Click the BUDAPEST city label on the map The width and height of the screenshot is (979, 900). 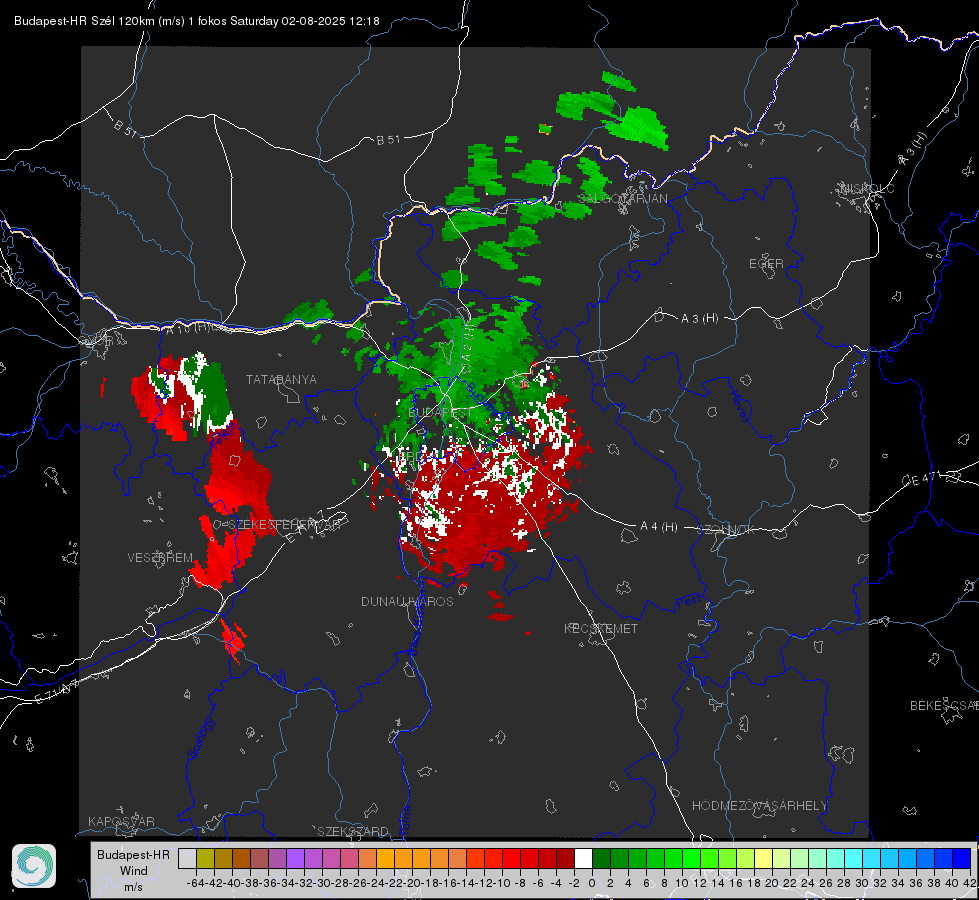440,413
